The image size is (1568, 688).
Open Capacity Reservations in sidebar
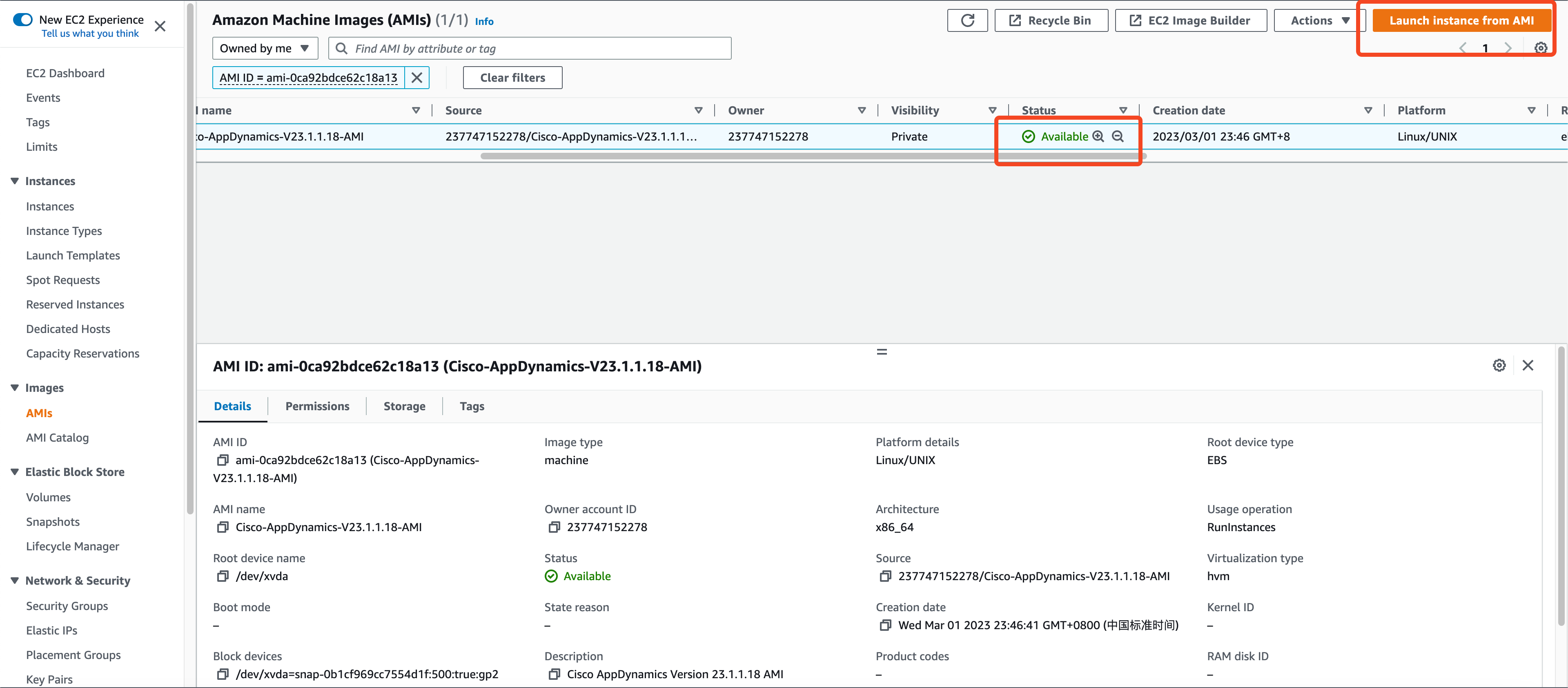tap(83, 354)
